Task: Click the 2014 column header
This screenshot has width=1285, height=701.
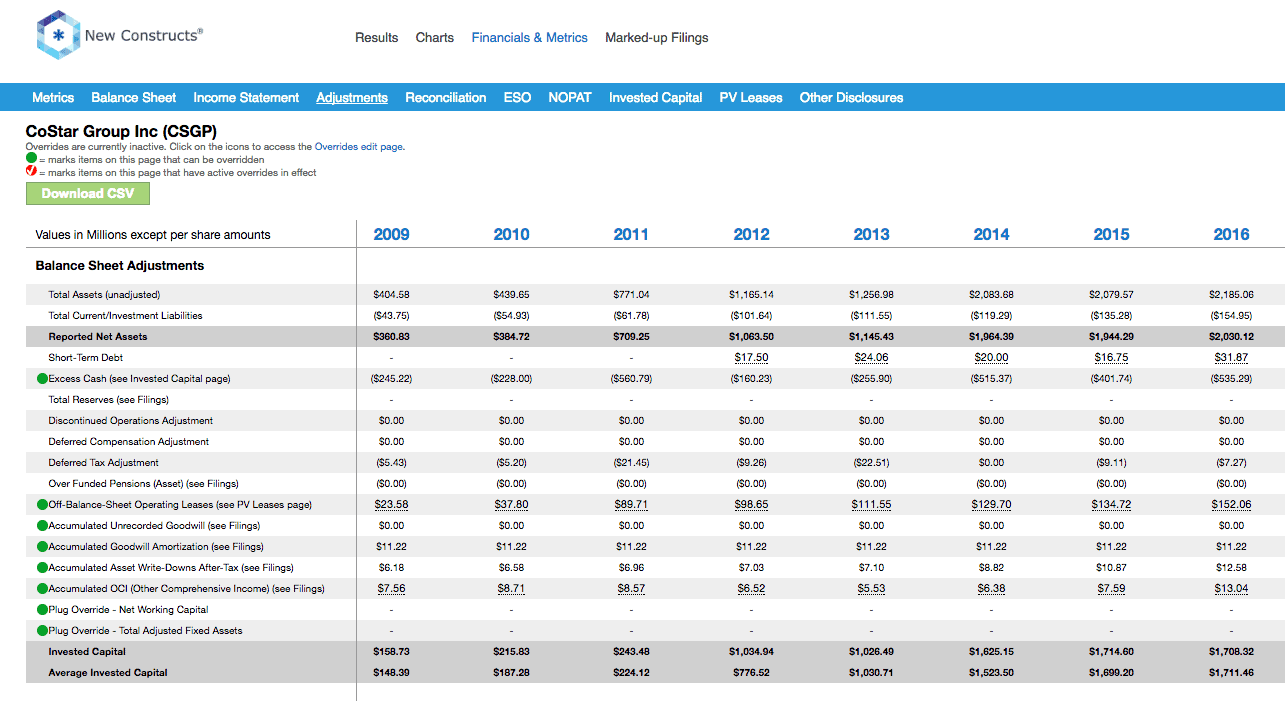Action: [x=991, y=235]
